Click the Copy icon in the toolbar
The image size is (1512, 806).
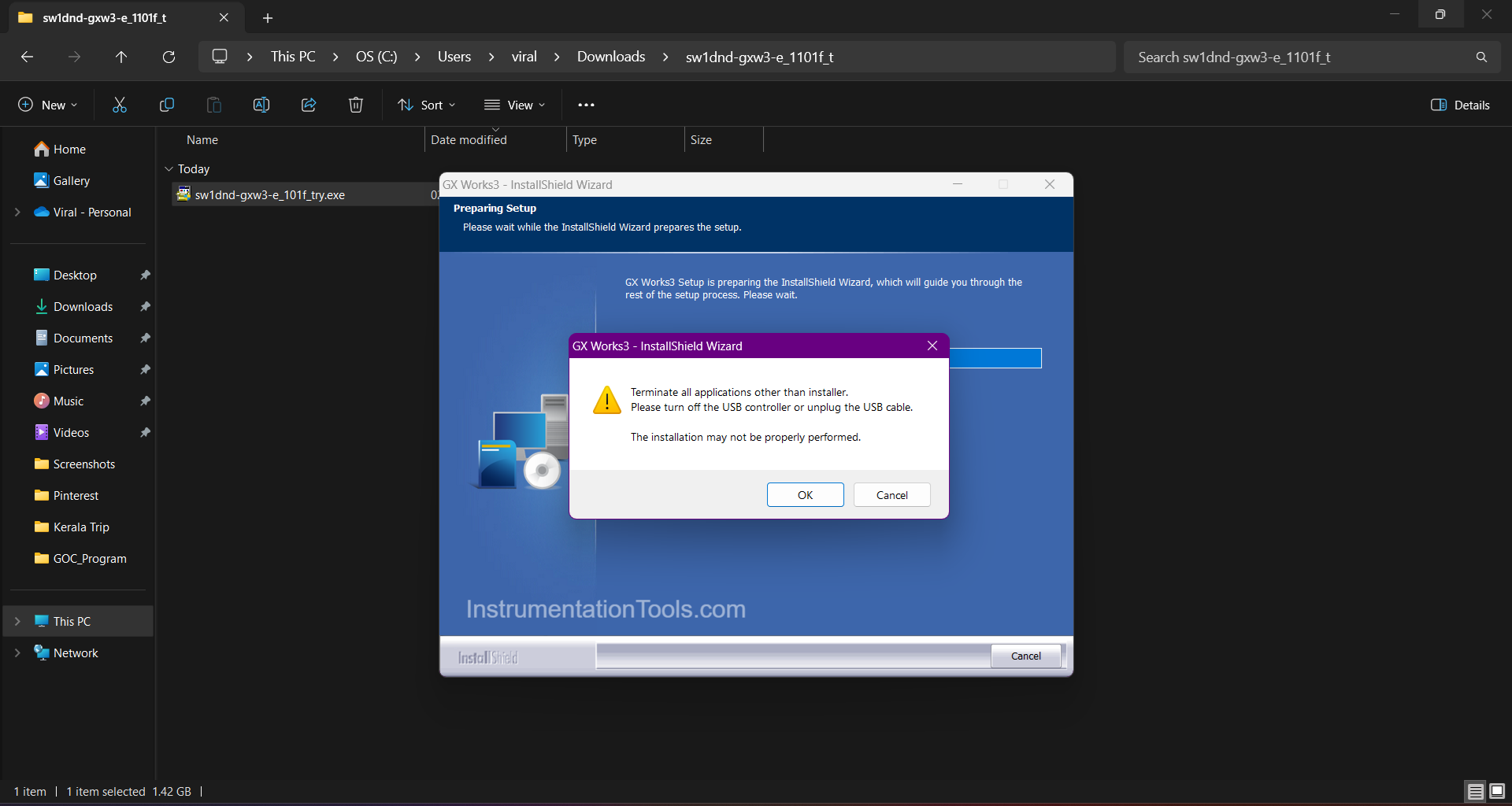tap(167, 105)
